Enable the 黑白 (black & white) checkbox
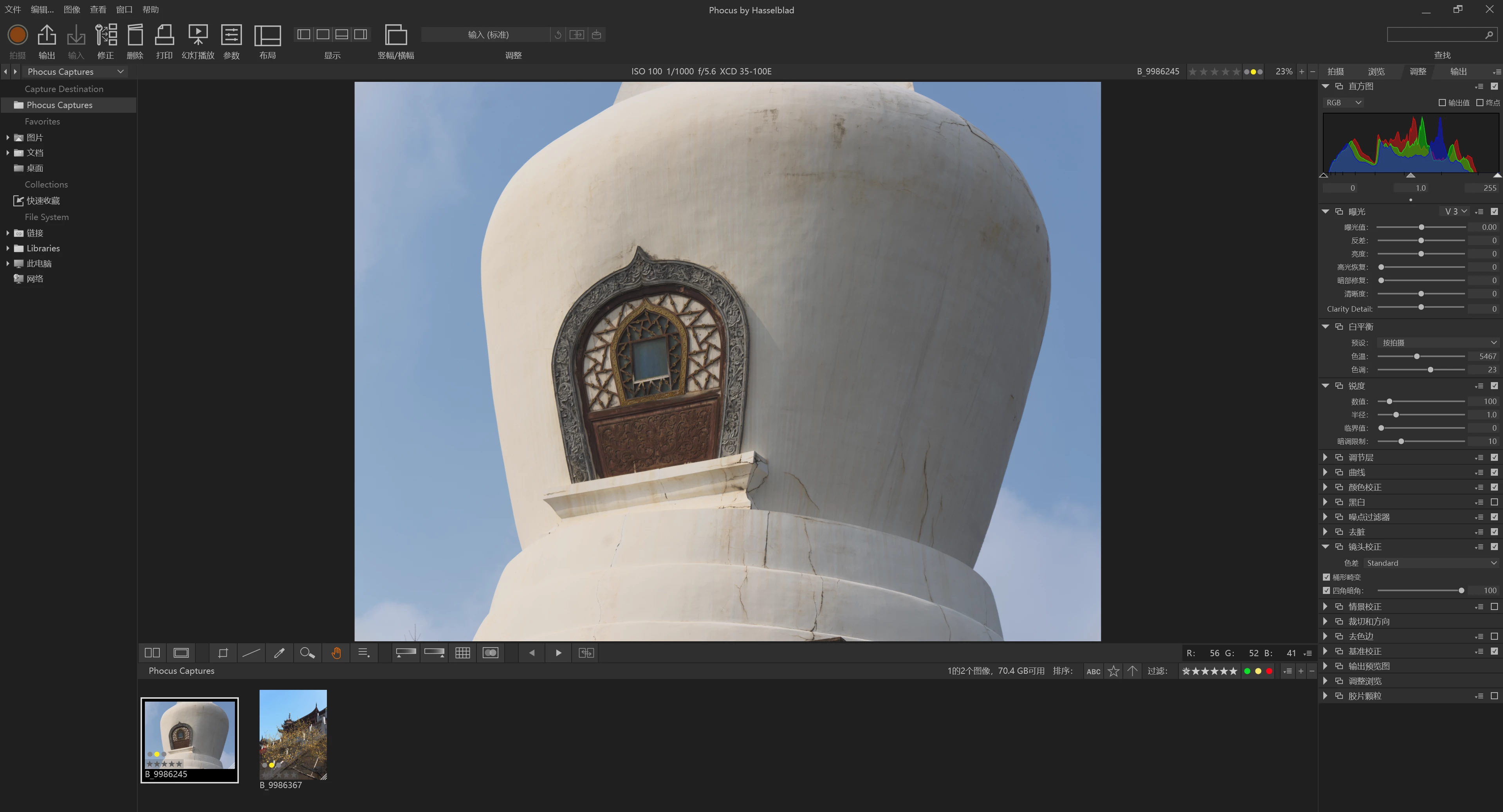This screenshot has width=1503, height=812. tap(1494, 502)
